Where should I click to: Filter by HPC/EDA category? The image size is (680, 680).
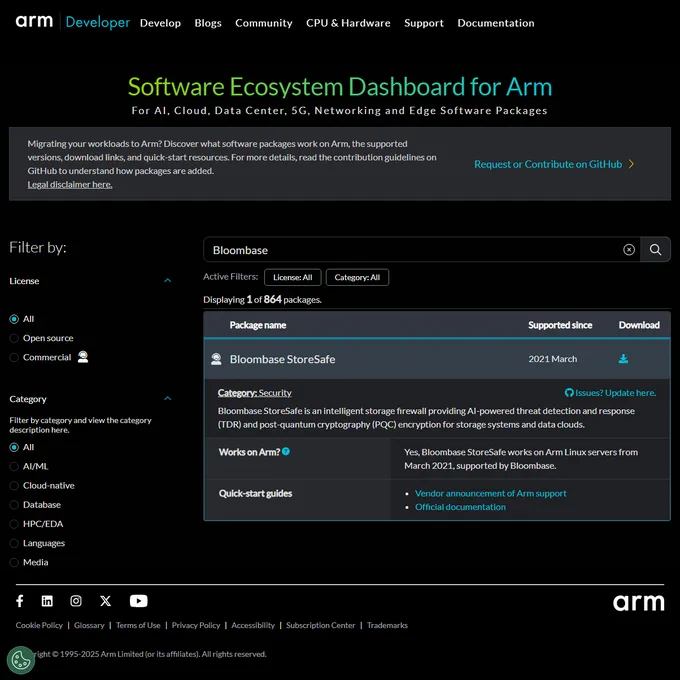click(x=14, y=524)
